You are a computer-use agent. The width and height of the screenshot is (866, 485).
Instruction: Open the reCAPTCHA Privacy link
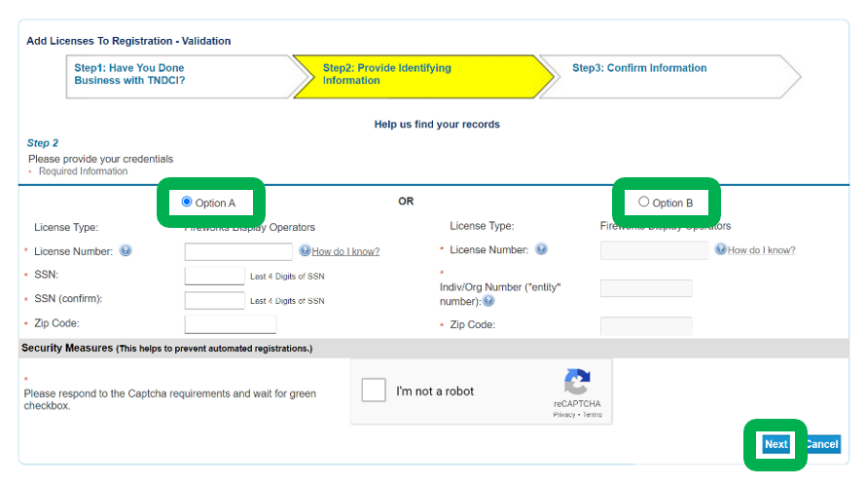564,415
